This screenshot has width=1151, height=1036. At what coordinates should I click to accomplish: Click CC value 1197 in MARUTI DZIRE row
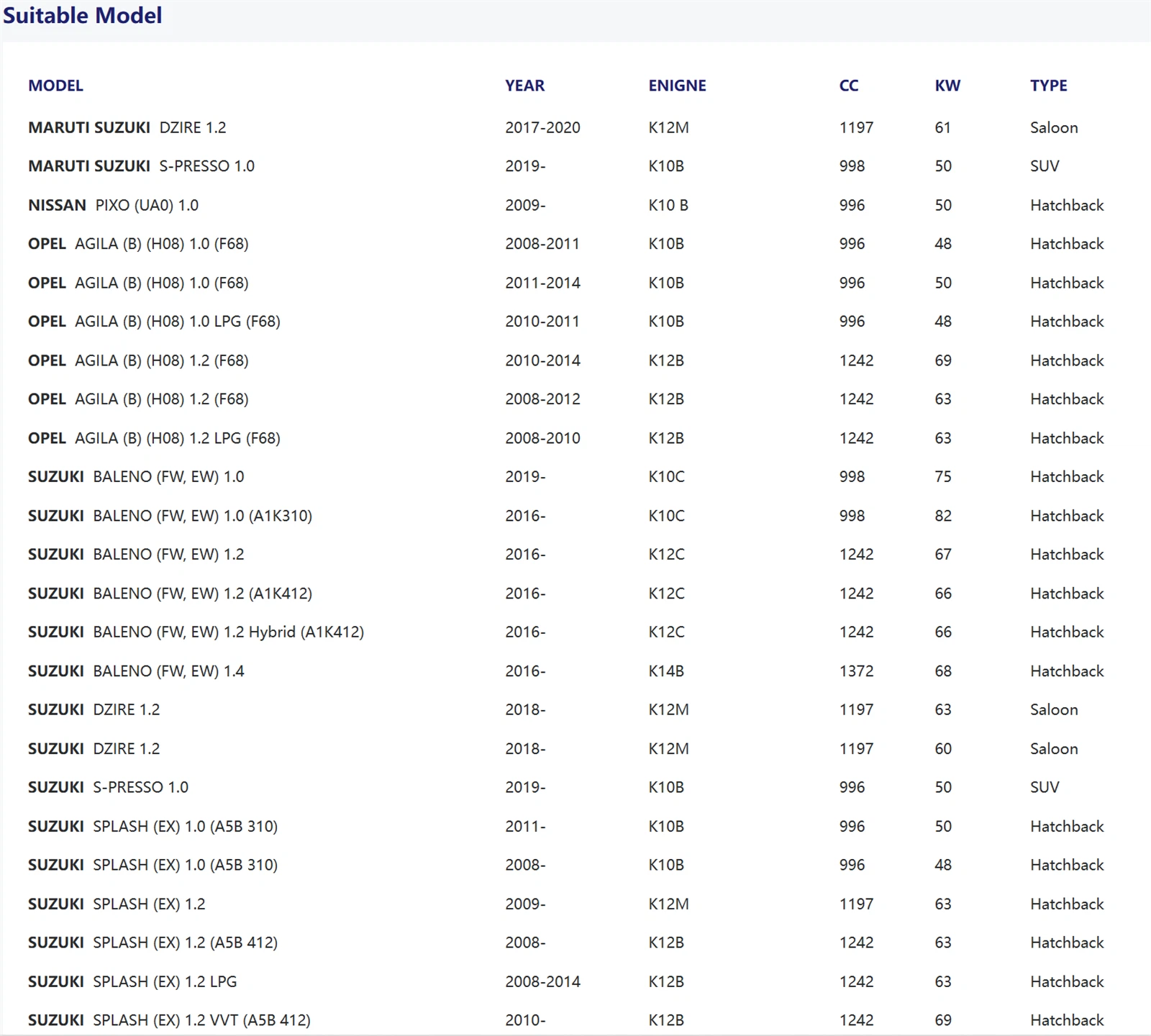[856, 127]
